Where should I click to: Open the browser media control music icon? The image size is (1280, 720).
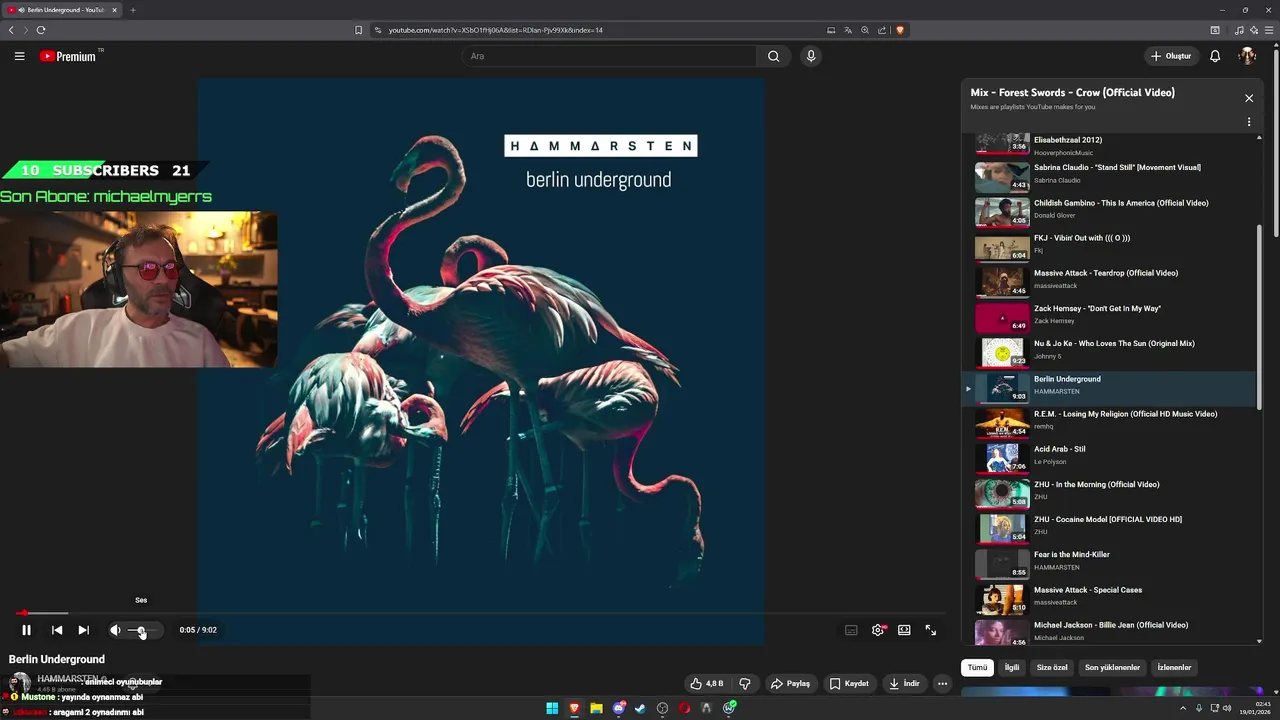pyautogui.click(x=1237, y=30)
